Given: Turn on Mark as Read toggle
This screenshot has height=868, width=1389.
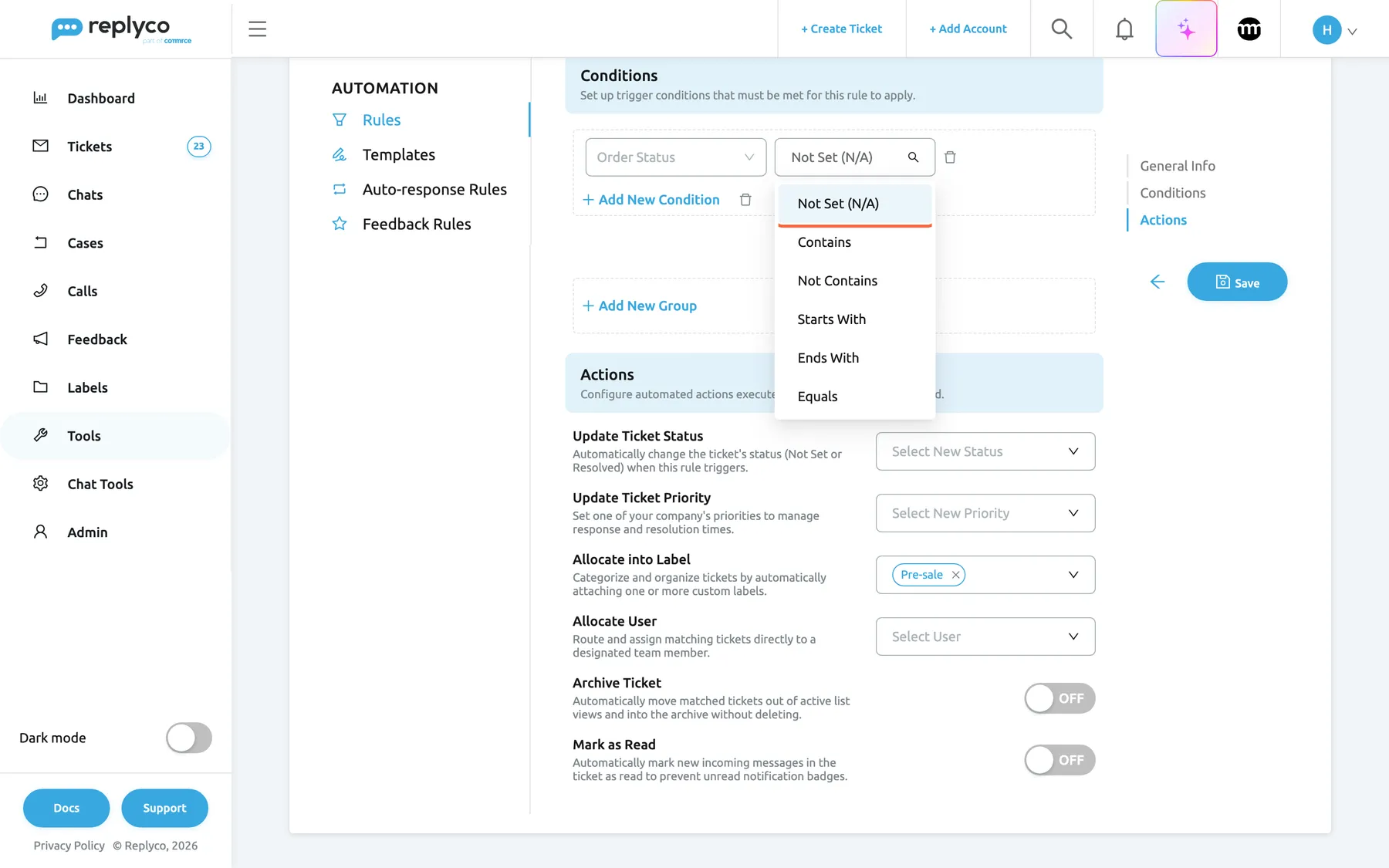Looking at the screenshot, I should (x=1059, y=760).
